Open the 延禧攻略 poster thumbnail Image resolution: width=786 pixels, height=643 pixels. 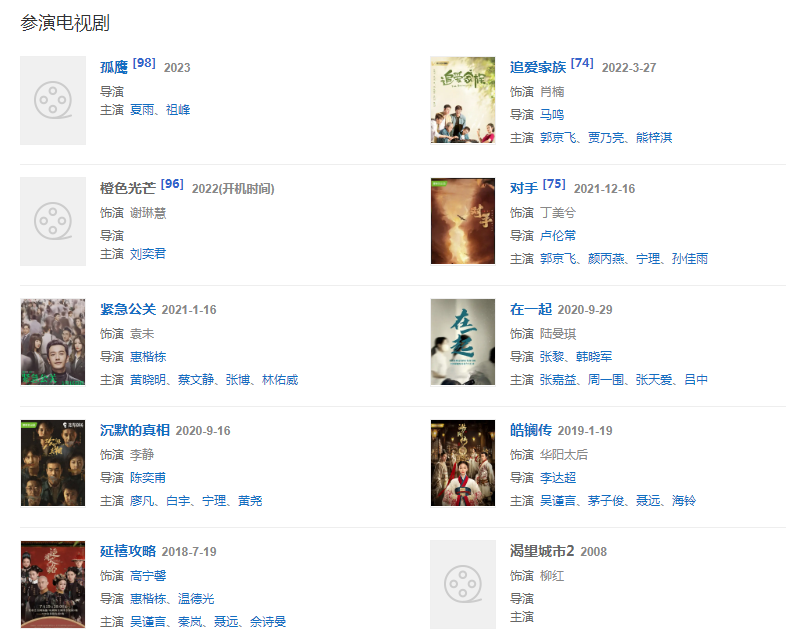tap(53, 584)
